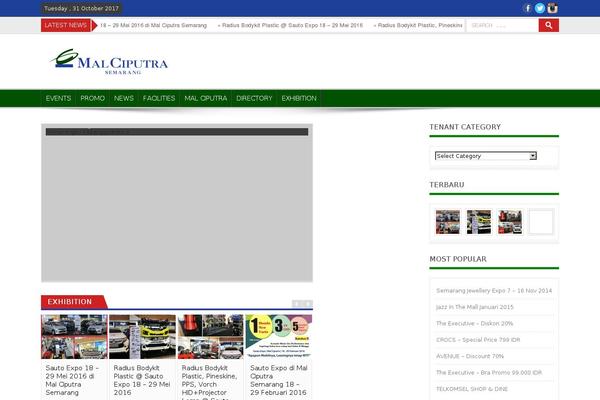
Task: Go to the News menu item
Action: tap(124, 98)
